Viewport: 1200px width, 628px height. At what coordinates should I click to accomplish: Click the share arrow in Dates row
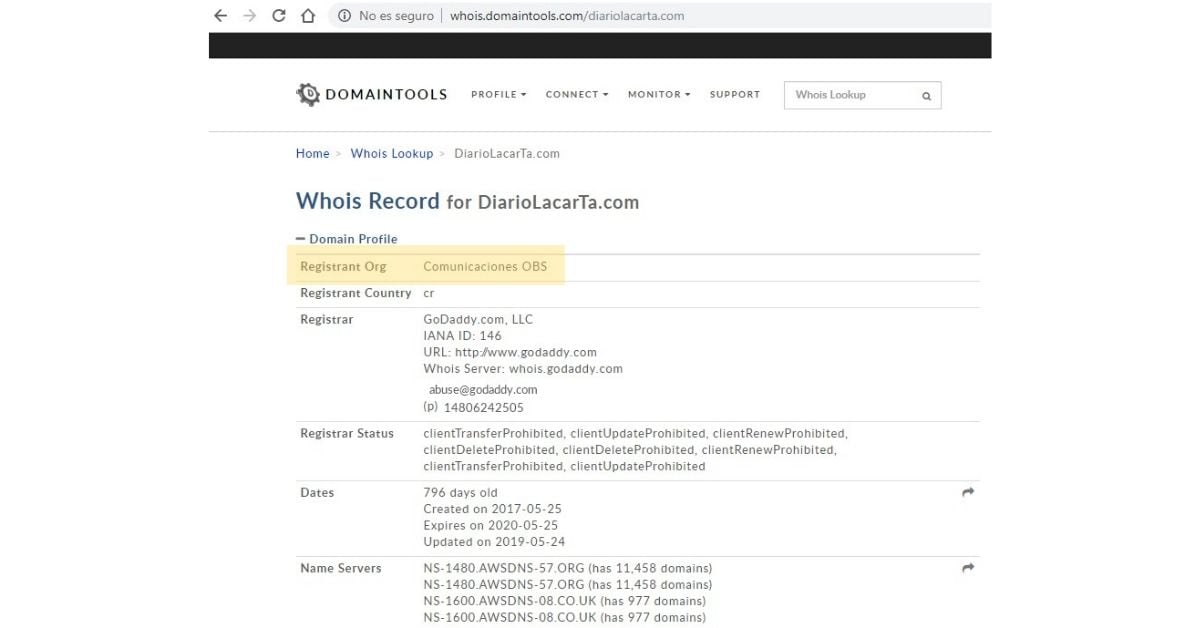(968, 493)
